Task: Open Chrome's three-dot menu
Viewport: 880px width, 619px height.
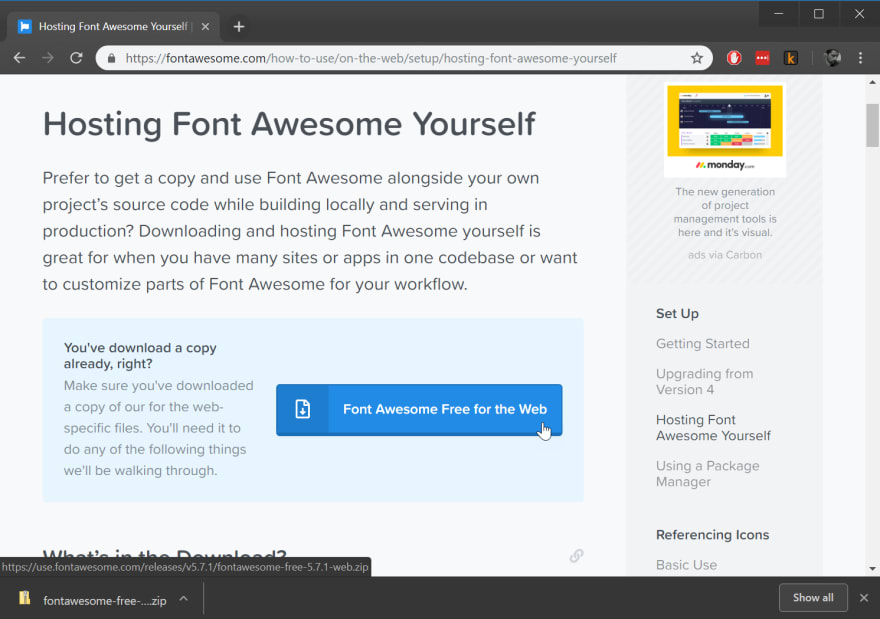Action: click(860, 58)
